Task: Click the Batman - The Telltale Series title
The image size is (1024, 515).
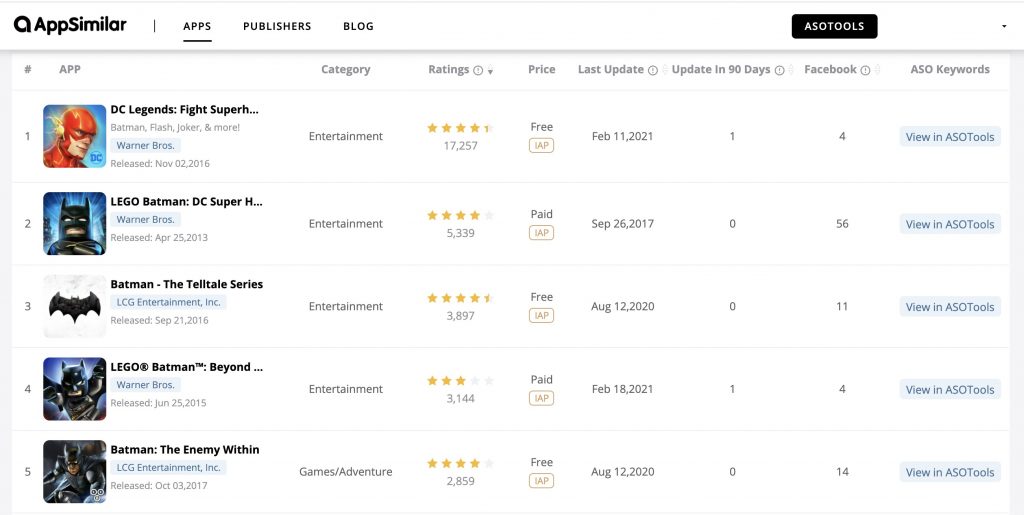Action: (187, 284)
